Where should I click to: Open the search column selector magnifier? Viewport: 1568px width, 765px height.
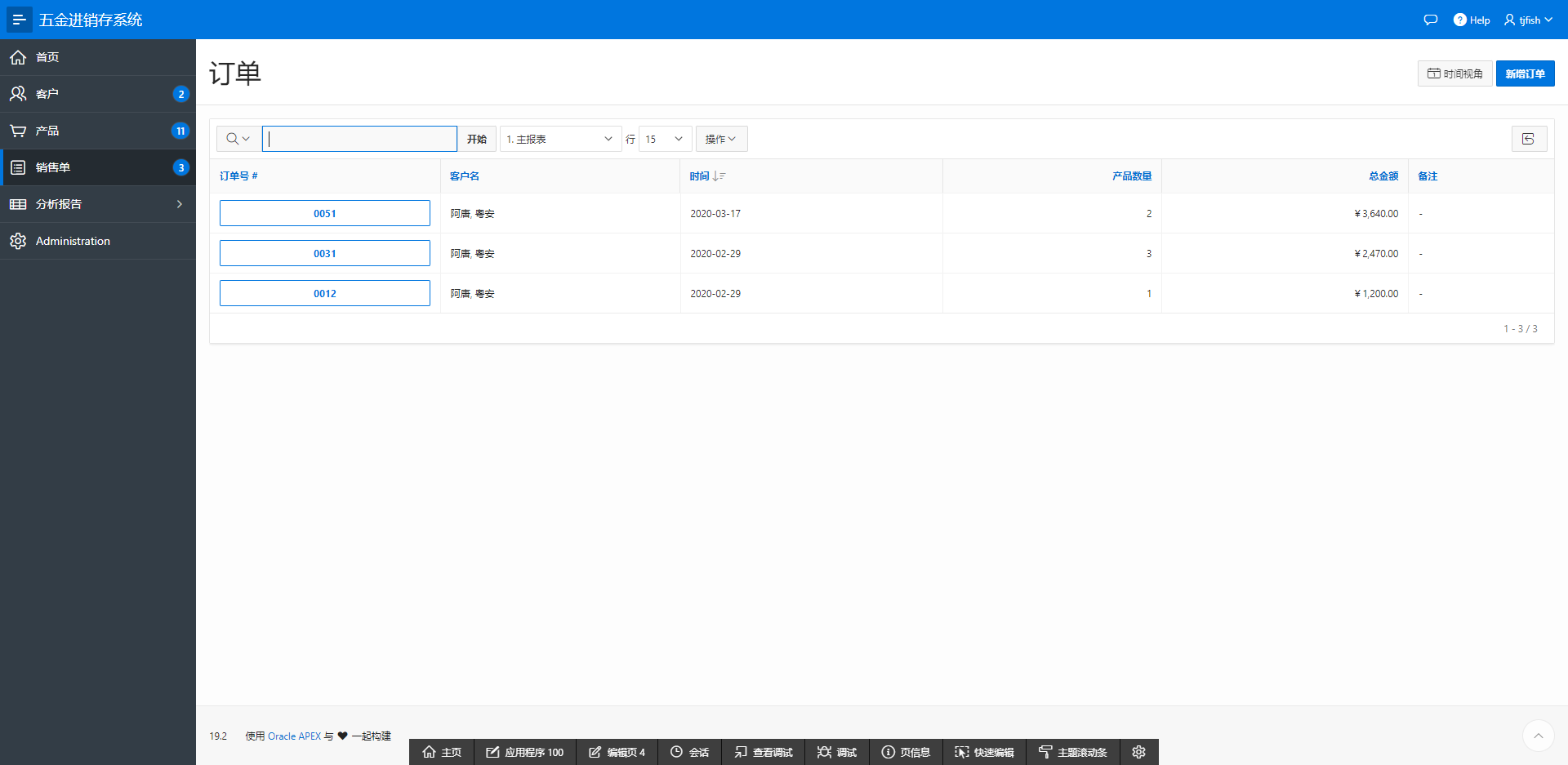click(x=238, y=139)
